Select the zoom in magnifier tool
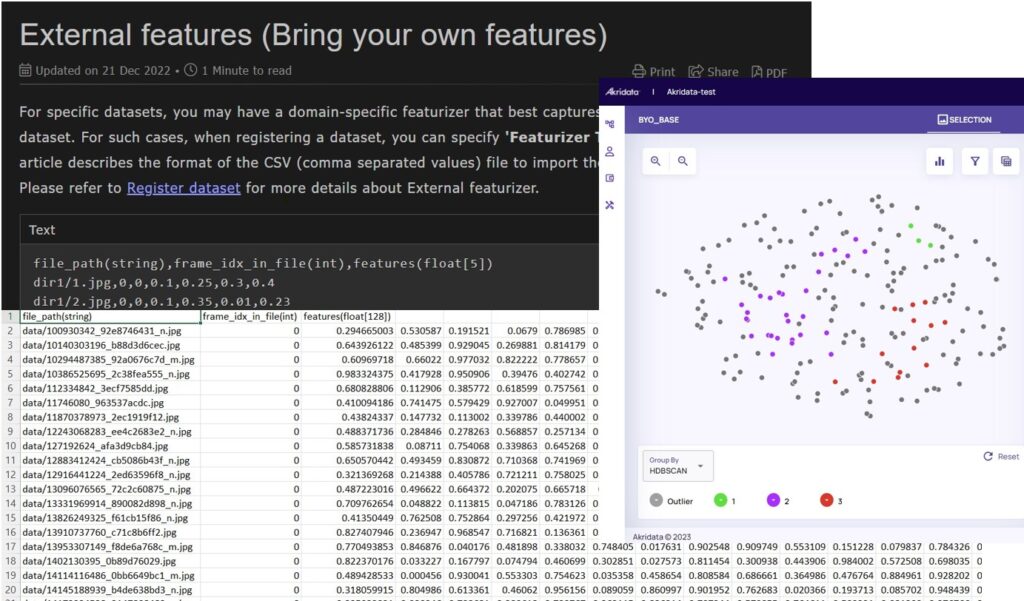Image resolution: width=1024 pixels, height=601 pixels. click(655, 160)
